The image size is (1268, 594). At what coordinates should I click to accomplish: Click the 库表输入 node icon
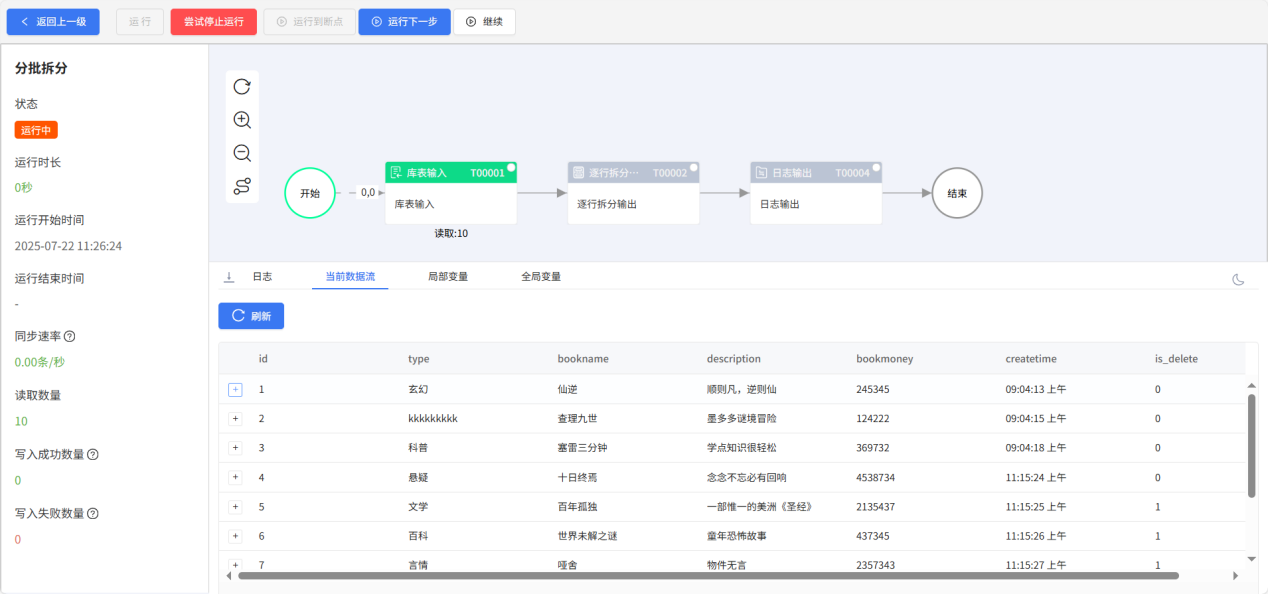pos(396,173)
